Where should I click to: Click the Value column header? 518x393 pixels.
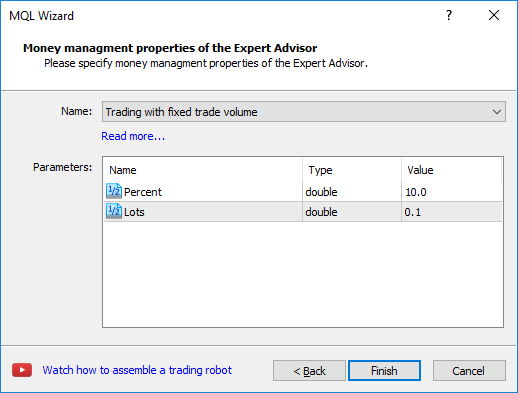(x=451, y=170)
